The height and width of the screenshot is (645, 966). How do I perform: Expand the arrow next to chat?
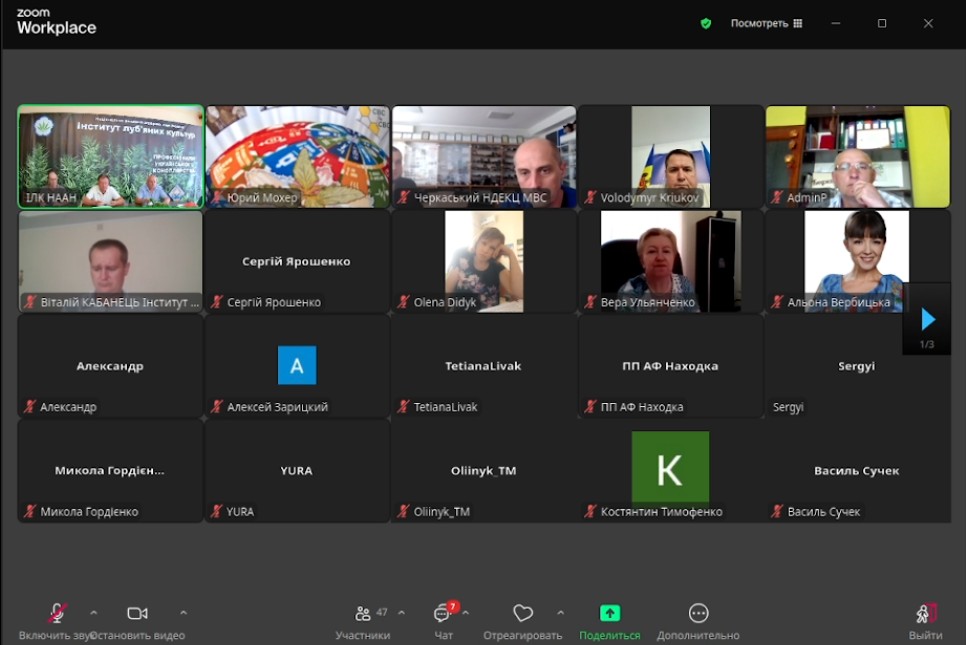tap(466, 613)
